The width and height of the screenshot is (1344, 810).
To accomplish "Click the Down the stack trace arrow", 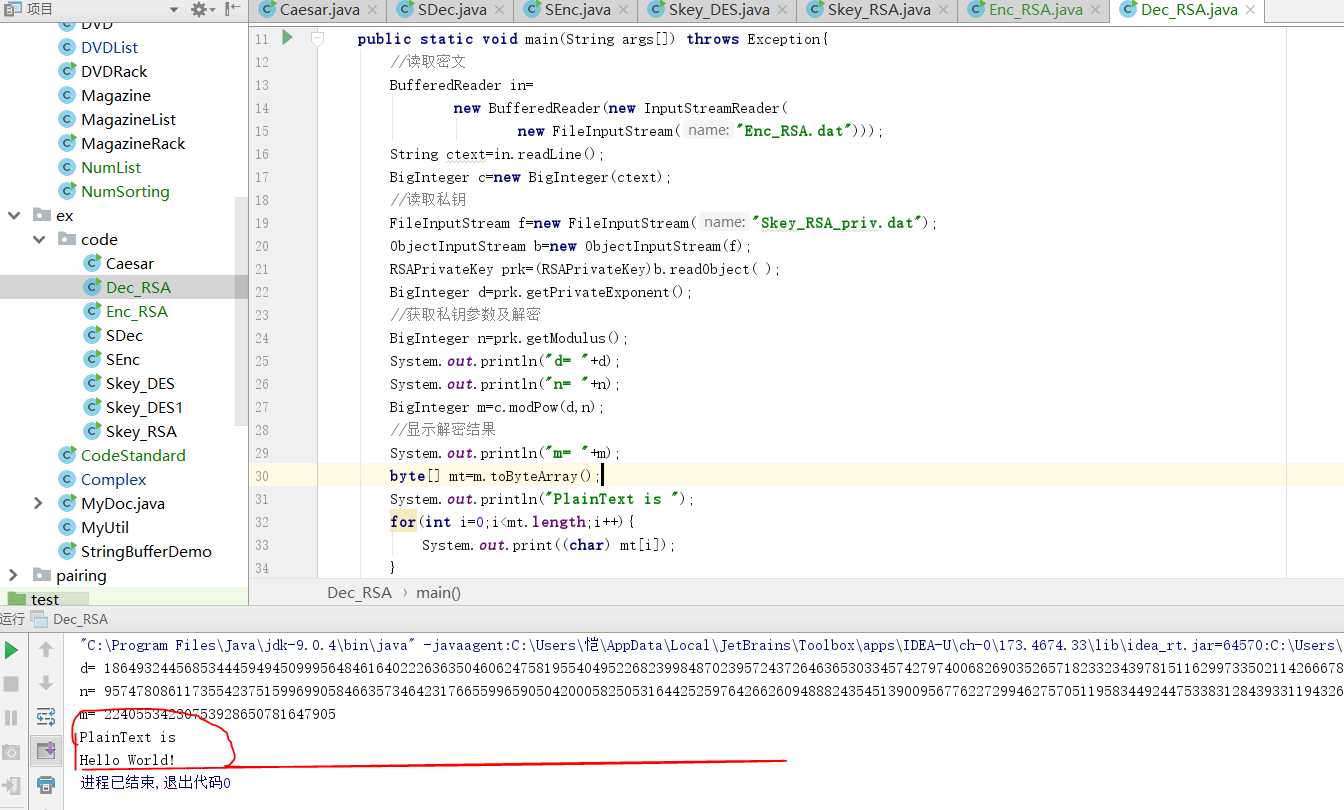I will tap(46, 684).
